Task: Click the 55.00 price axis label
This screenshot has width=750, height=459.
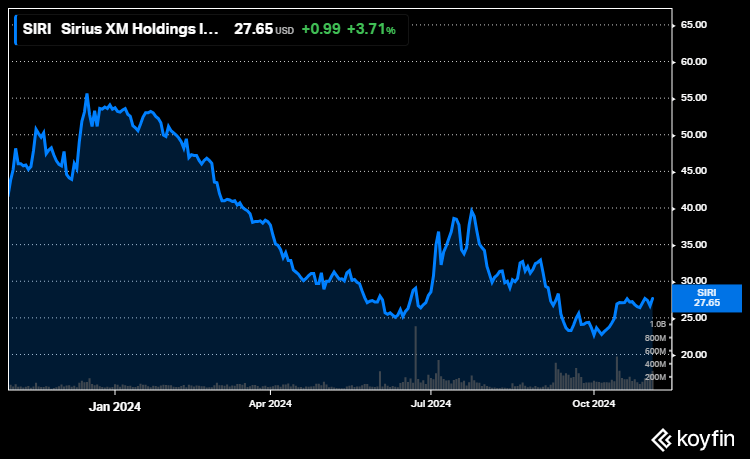Action: coord(694,98)
